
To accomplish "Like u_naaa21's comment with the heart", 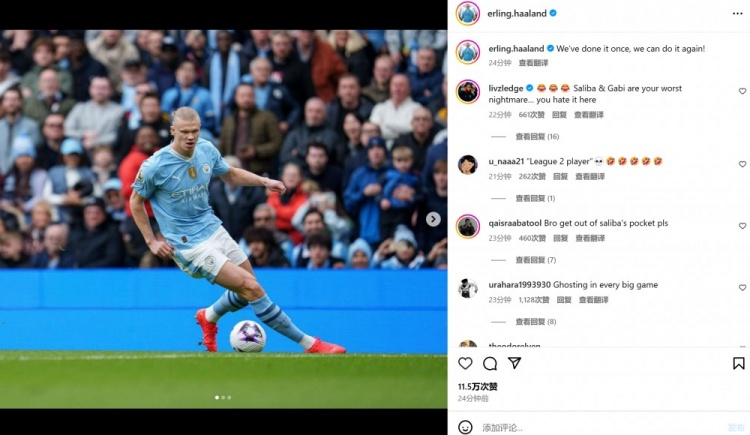I will (x=742, y=164).
